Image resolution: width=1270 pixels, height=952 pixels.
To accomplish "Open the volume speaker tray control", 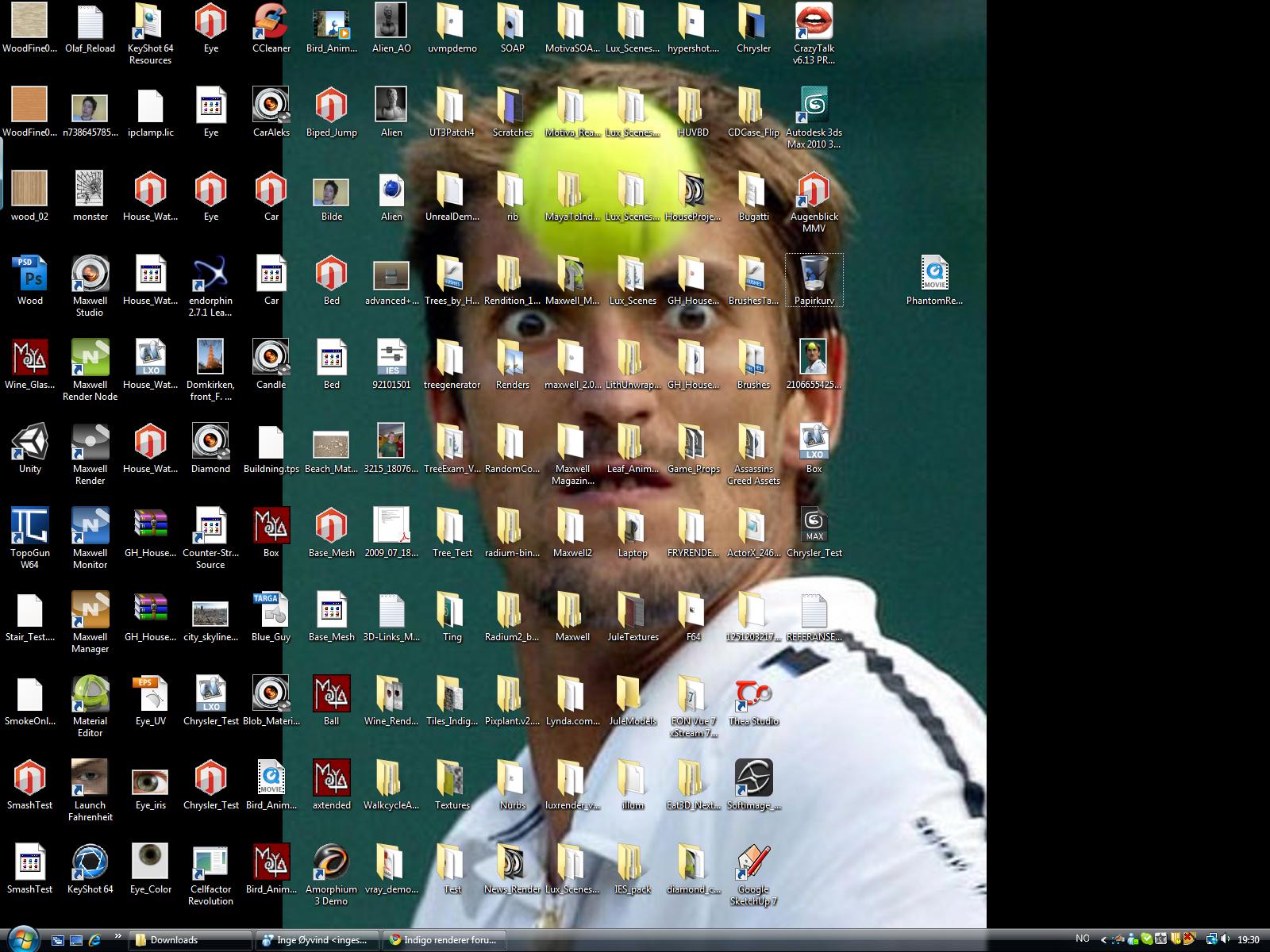I will click(x=1224, y=940).
